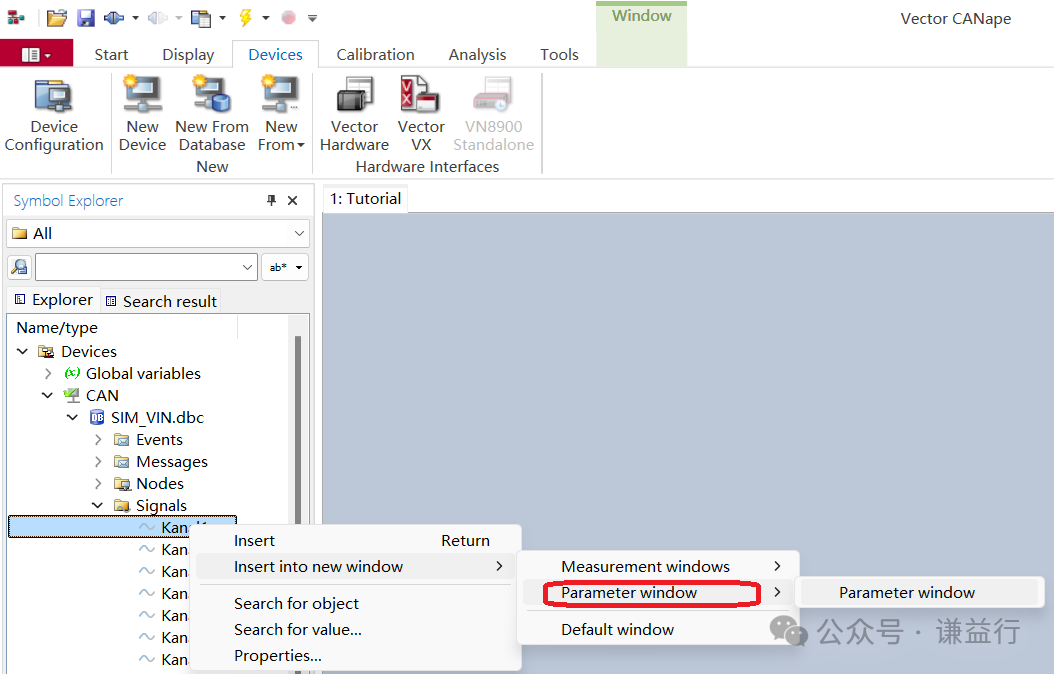The width and height of the screenshot is (1054, 674).
Task: Save with the floppy disk icon
Action: pyautogui.click(x=86, y=18)
